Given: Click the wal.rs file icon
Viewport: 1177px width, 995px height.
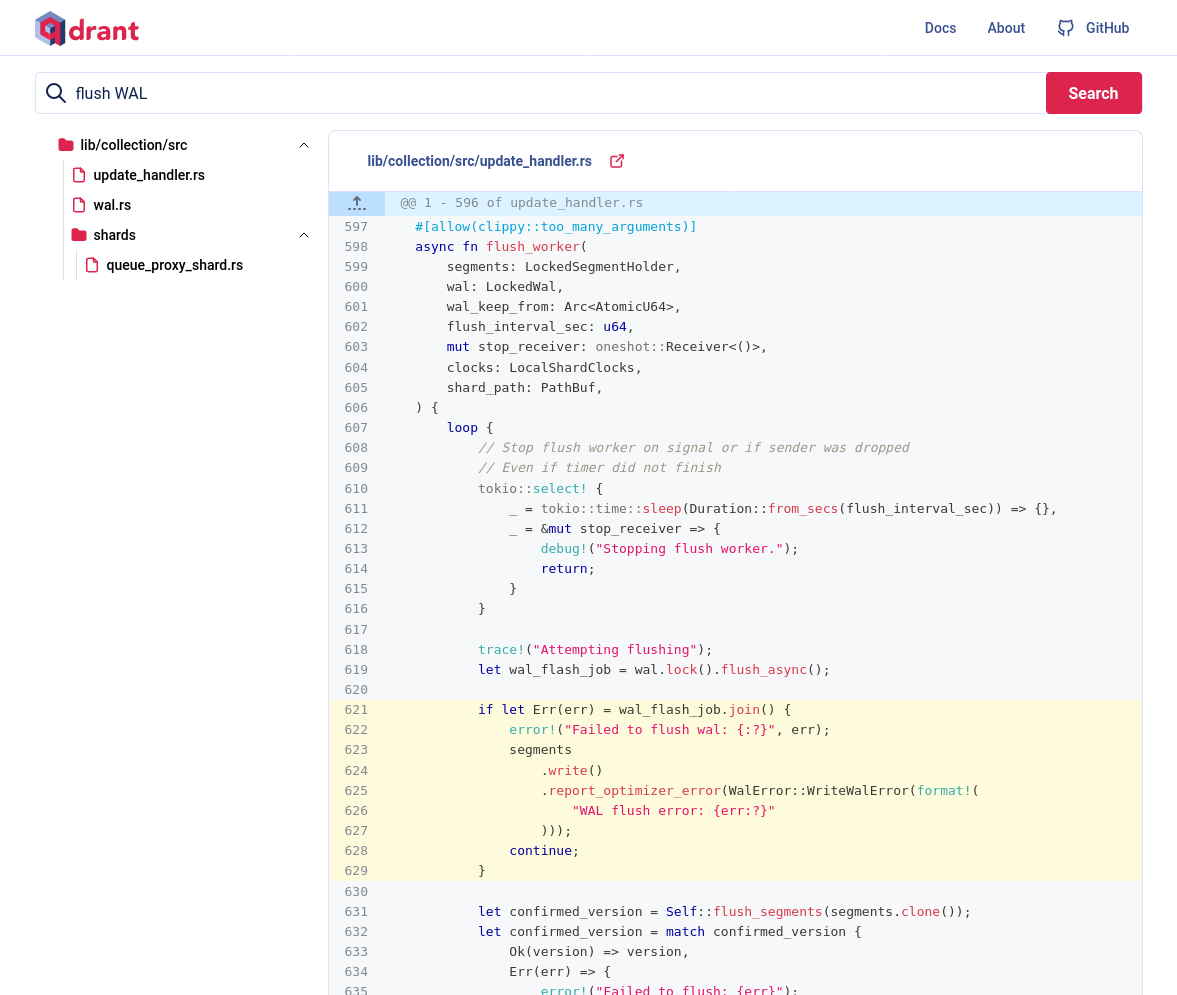Looking at the screenshot, I should 79,205.
